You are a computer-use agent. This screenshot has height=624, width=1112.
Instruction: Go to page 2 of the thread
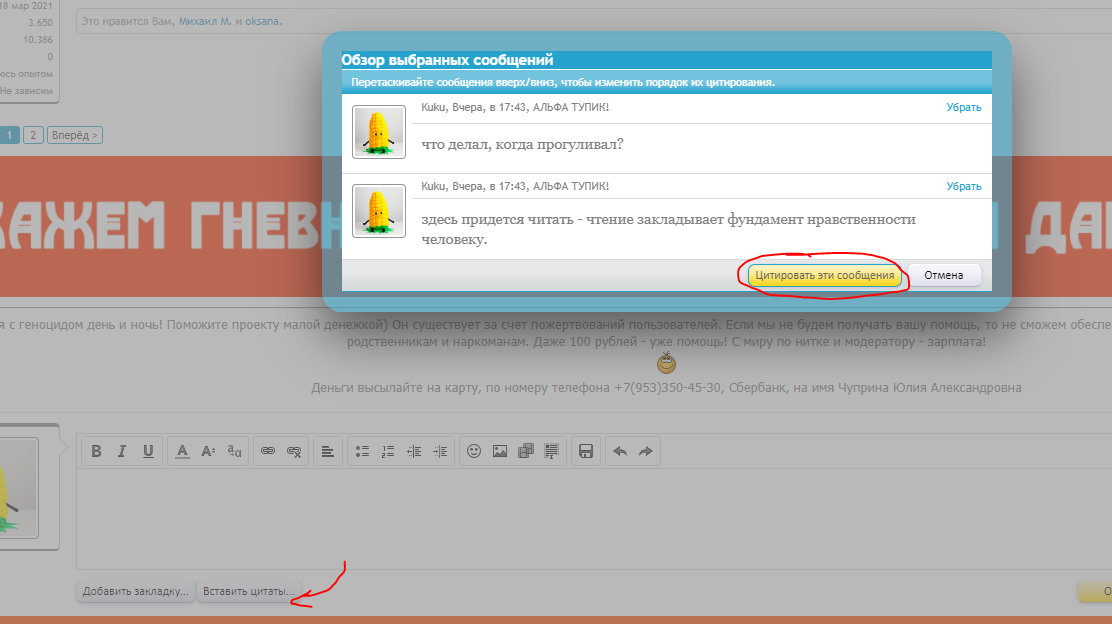(33, 135)
